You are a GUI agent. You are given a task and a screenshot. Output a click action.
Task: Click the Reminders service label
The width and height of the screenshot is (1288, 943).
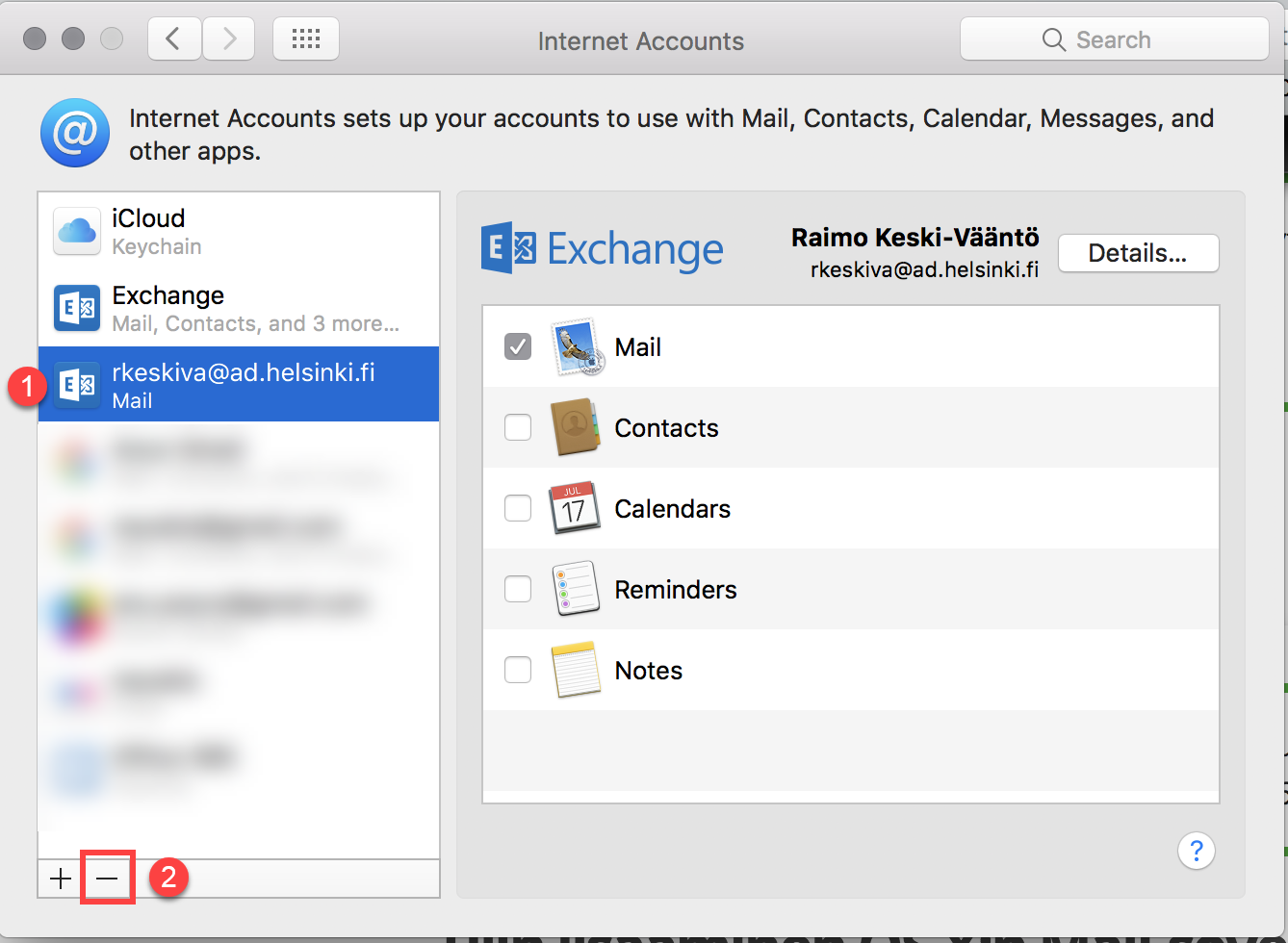pyautogui.click(x=676, y=590)
